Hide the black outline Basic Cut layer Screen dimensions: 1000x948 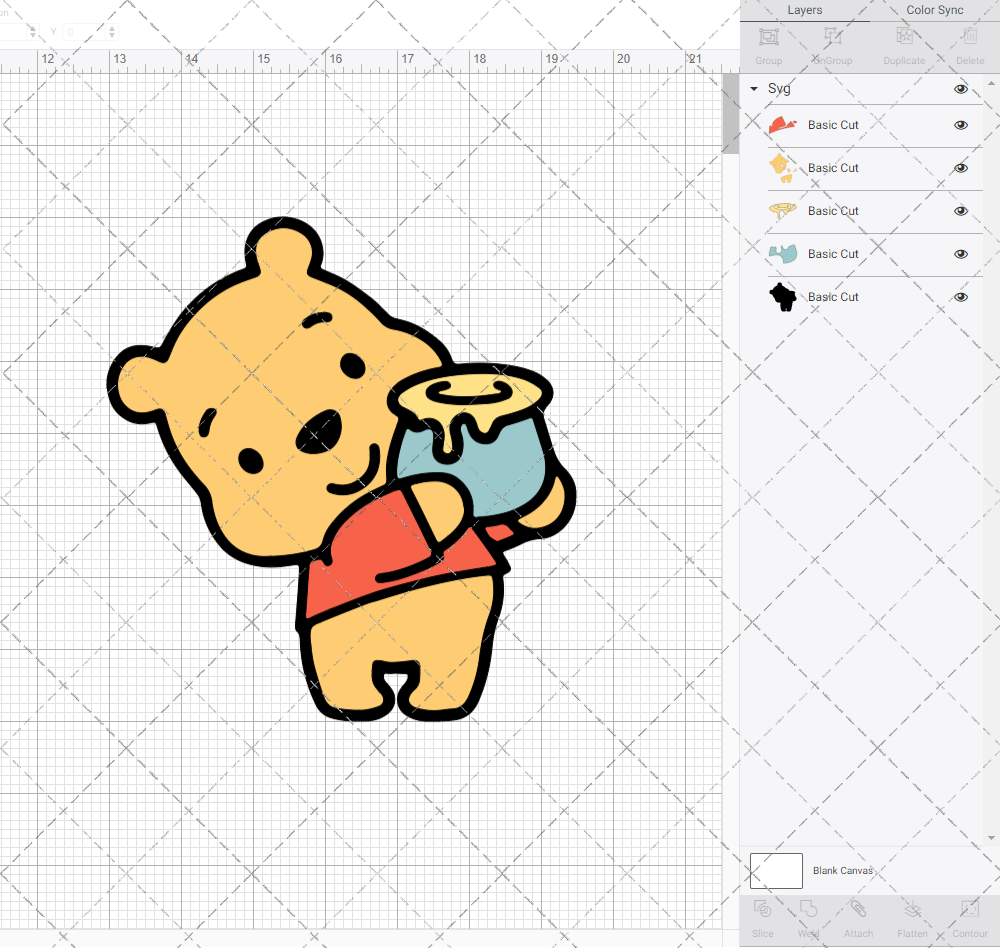(x=961, y=297)
